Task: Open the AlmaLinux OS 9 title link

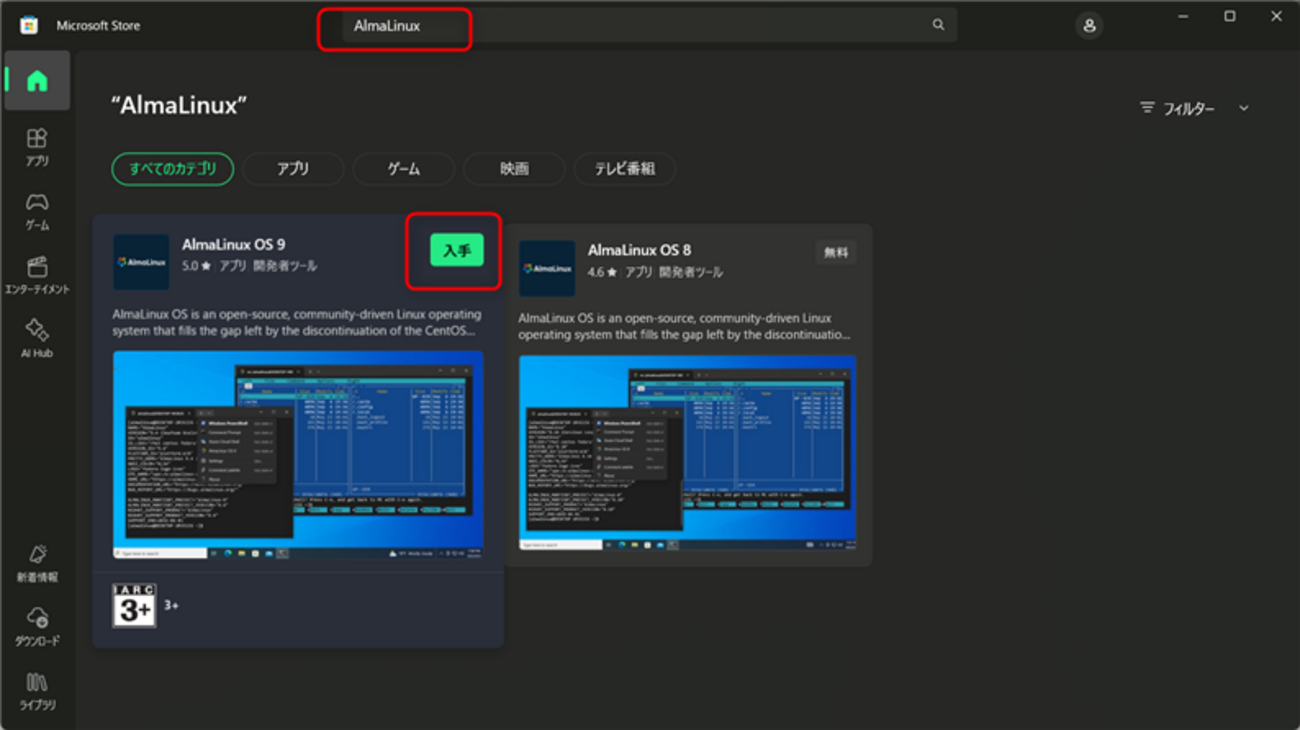Action: 234,244
